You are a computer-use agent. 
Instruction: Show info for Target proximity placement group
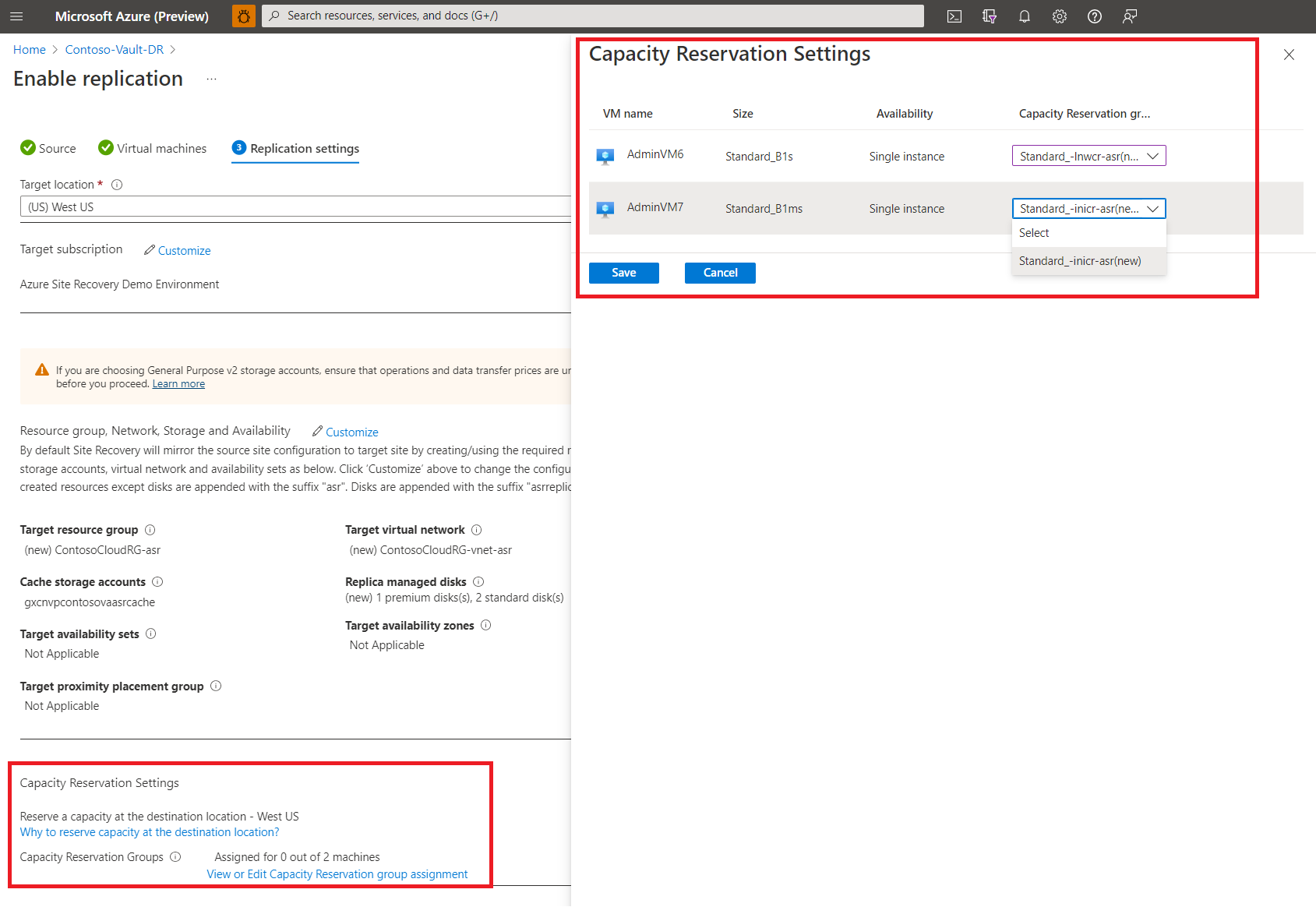[216, 686]
